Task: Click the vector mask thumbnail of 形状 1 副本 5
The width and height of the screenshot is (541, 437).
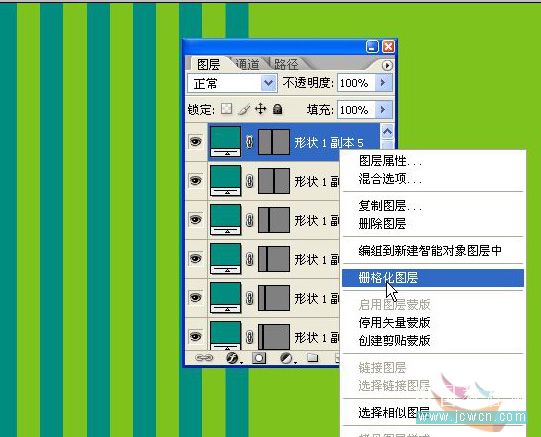Action: [x=274, y=142]
